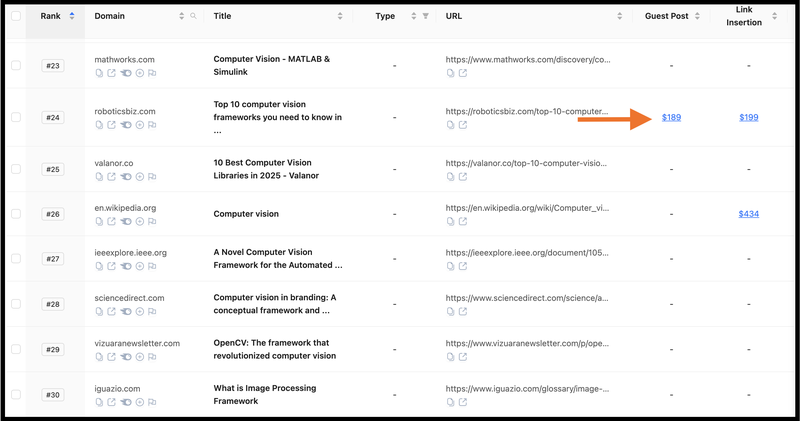Select the vizuaranewsletter.com row checkbox
Image resolution: width=800 pixels, height=421 pixels.
click(x=16, y=349)
